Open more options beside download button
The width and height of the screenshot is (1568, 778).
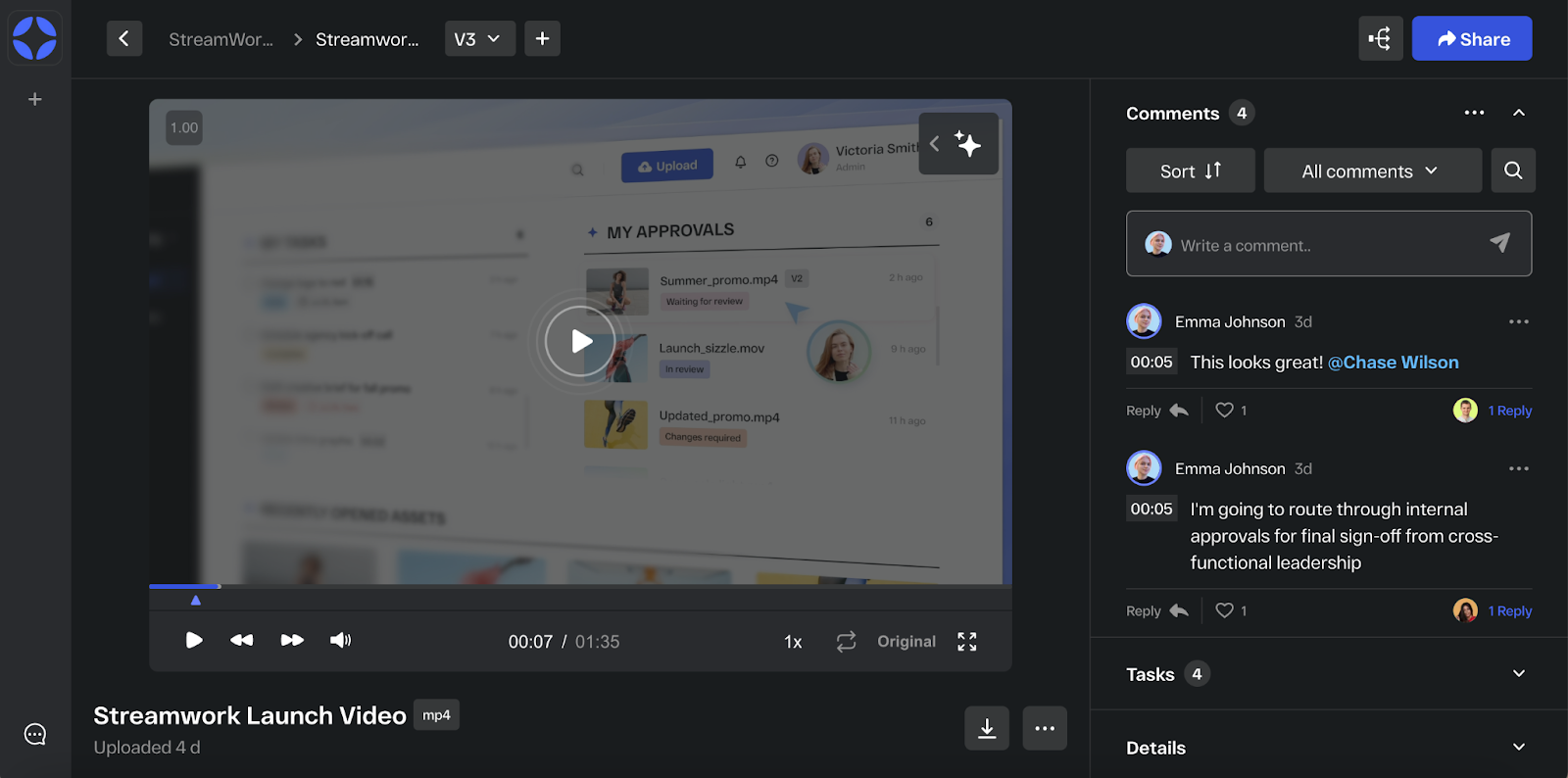click(1045, 728)
